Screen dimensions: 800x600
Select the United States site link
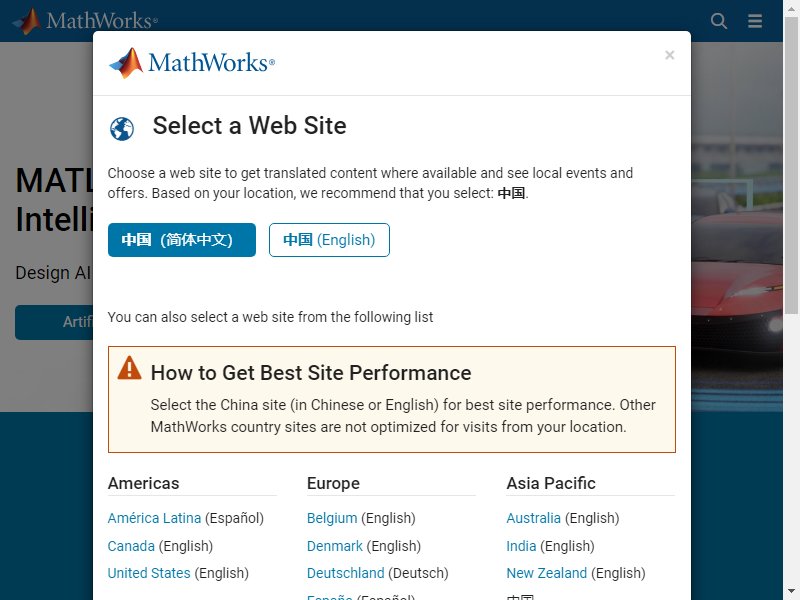point(149,573)
